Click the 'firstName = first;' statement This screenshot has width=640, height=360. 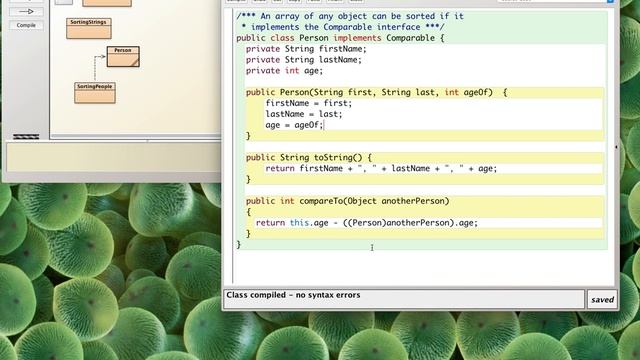click(x=309, y=103)
